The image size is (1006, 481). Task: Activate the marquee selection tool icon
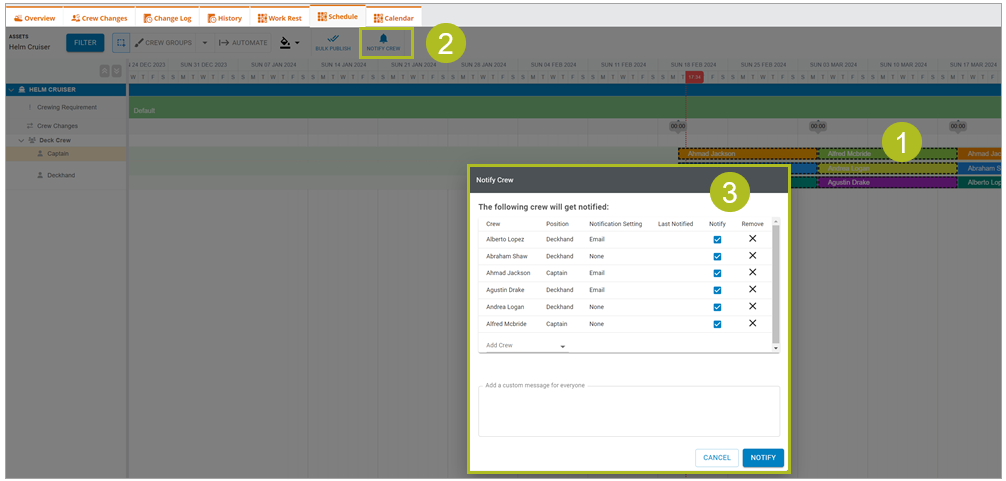[120, 43]
